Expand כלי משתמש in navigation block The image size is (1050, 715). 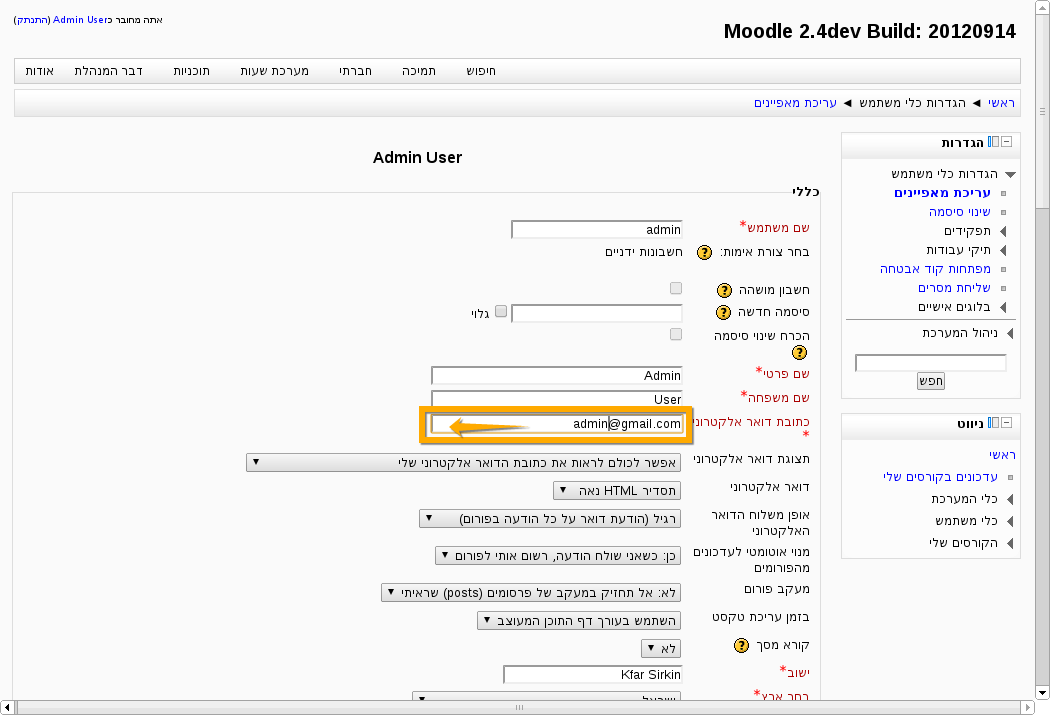pos(1010,522)
